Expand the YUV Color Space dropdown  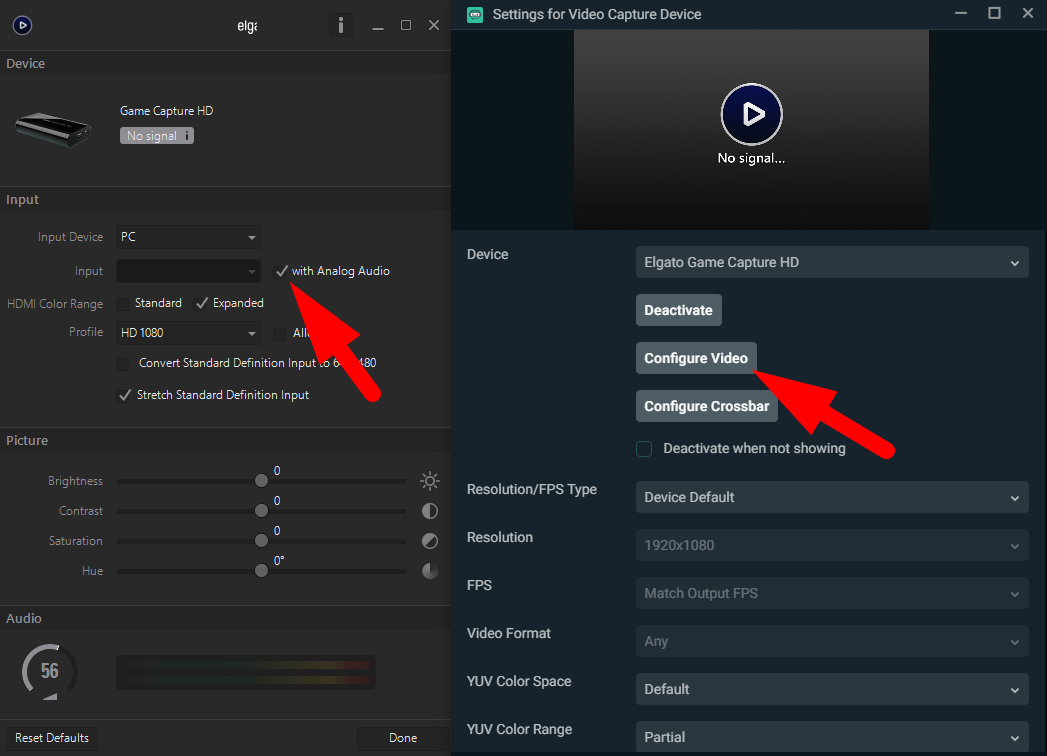coord(832,690)
